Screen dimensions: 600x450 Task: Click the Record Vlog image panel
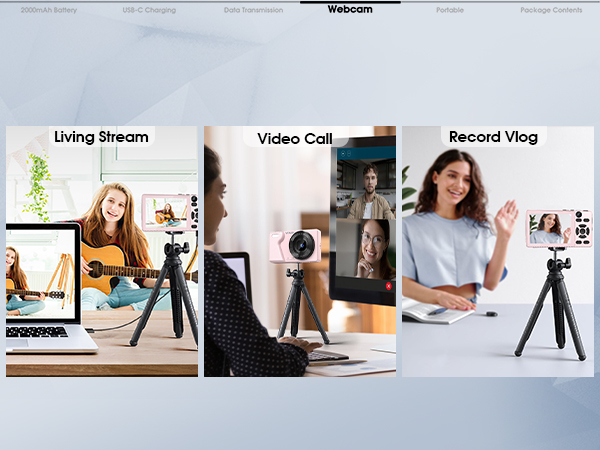[x=498, y=251]
